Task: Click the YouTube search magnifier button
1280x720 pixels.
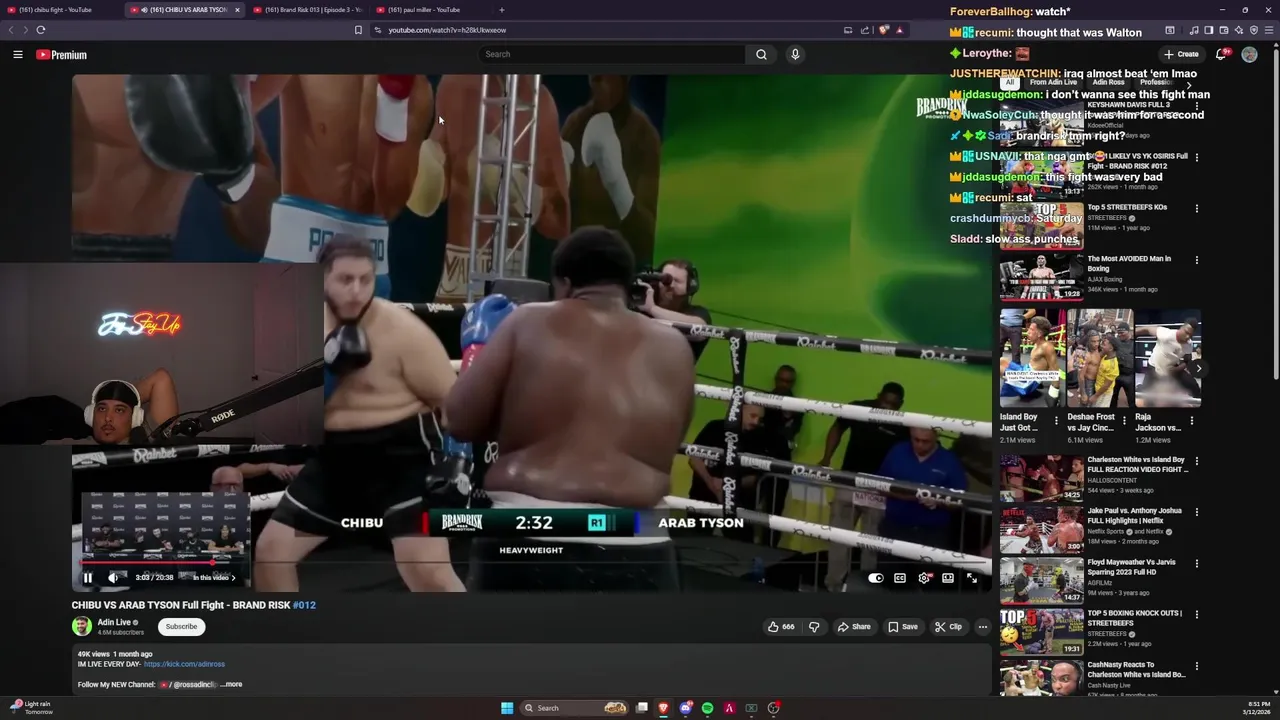Action: (761, 55)
